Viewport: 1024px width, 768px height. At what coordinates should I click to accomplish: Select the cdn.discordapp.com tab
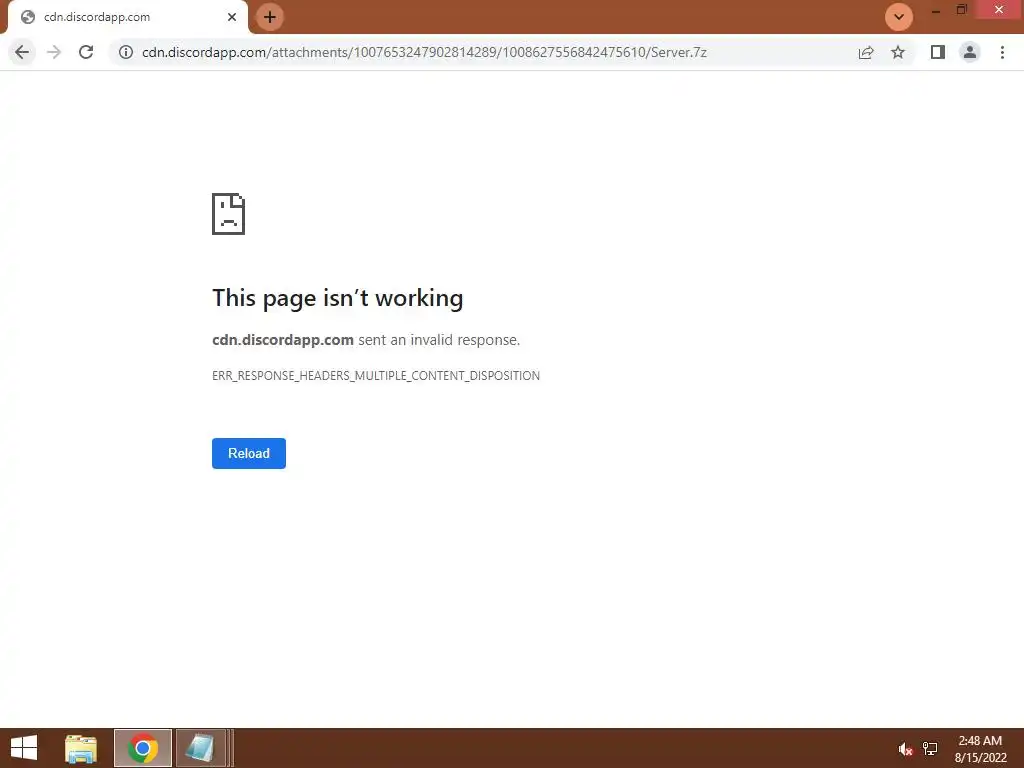coord(128,17)
